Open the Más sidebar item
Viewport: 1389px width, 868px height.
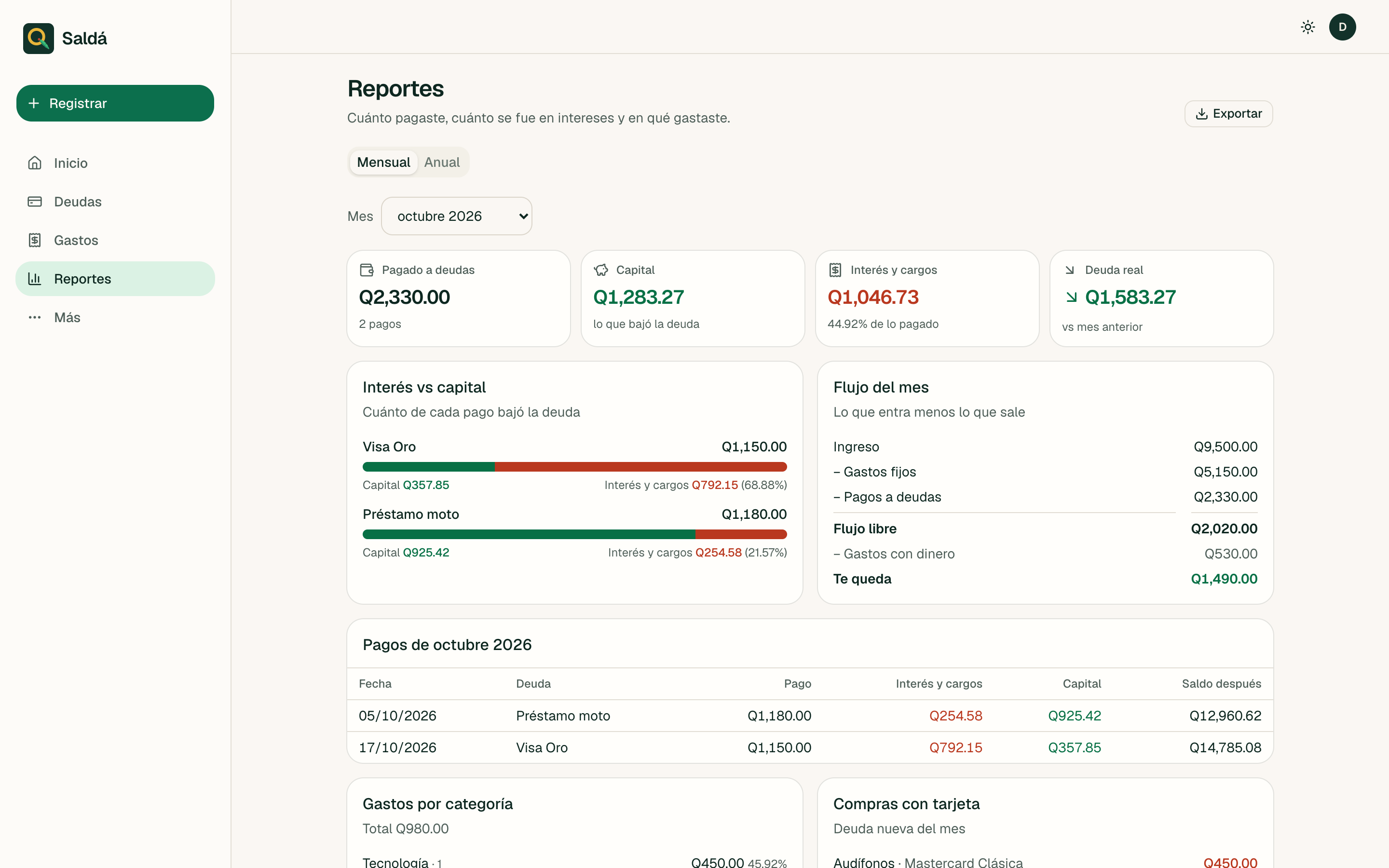point(115,317)
